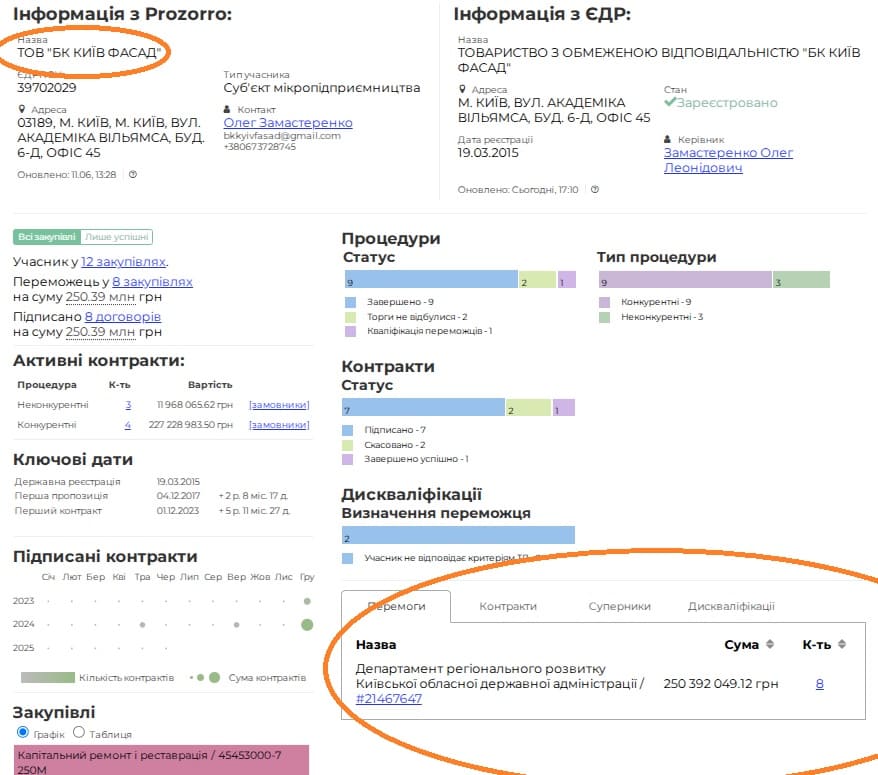Click the map pin icon in ЄДР address
Image resolution: width=878 pixels, height=775 pixels.
tap(462, 90)
